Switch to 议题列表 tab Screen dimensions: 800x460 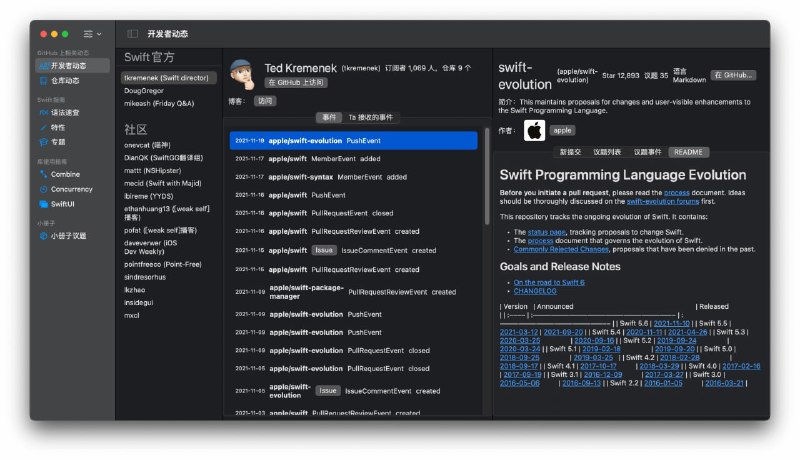click(607, 152)
